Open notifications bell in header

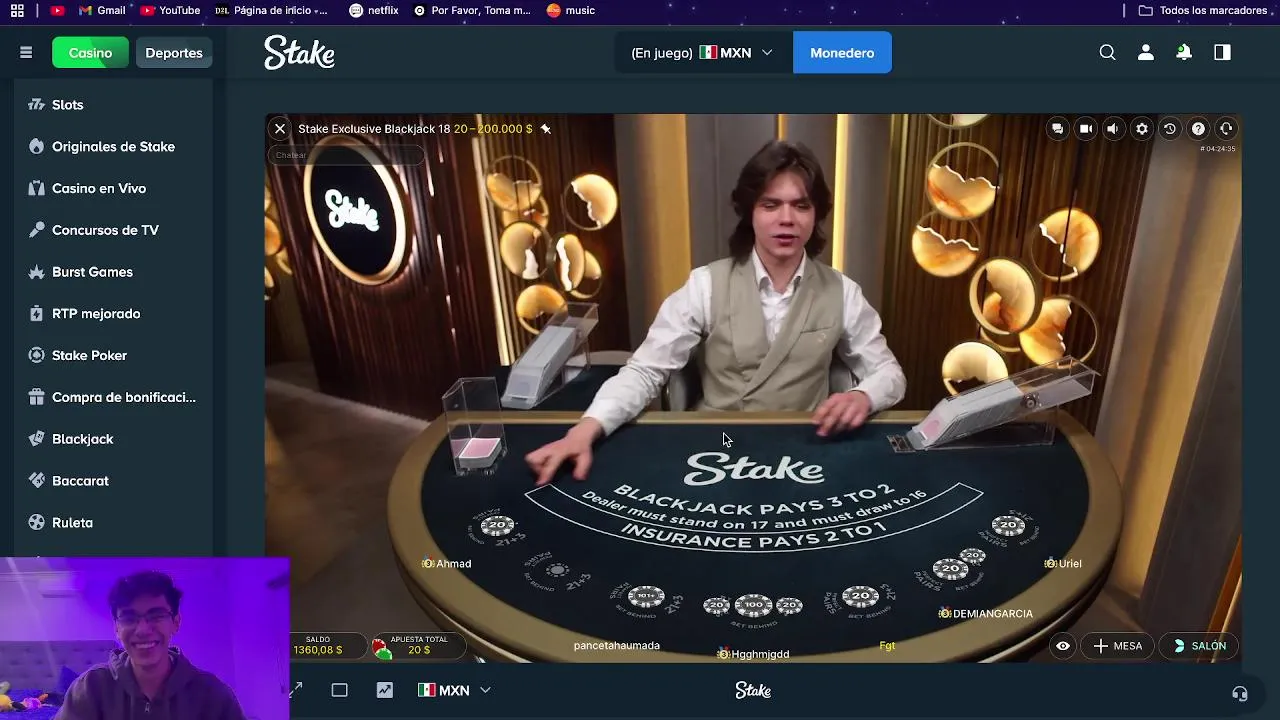tap(1184, 53)
